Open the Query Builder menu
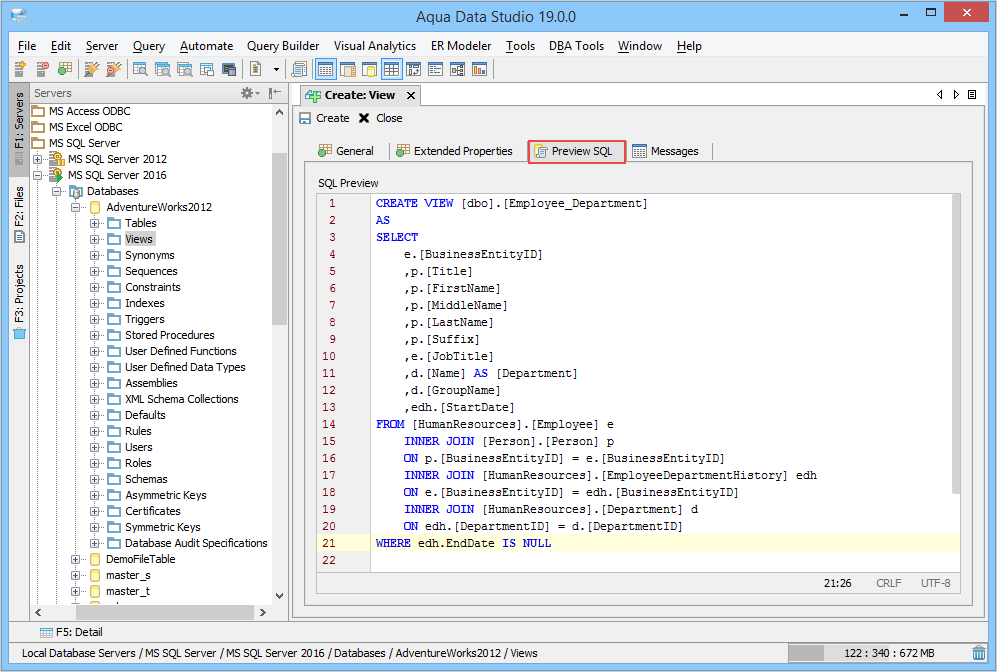997x672 pixels. point(283,46)
